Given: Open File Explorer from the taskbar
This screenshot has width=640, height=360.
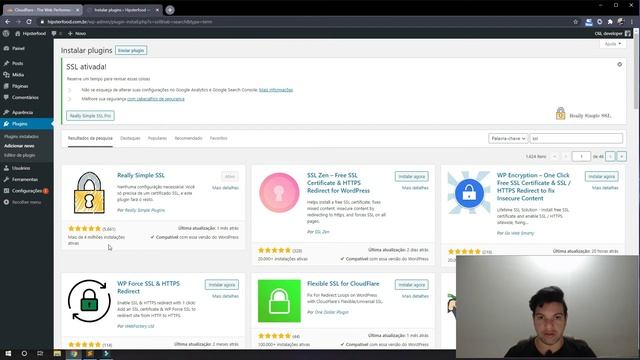Looking at the screenshot, I should [57, 353].
